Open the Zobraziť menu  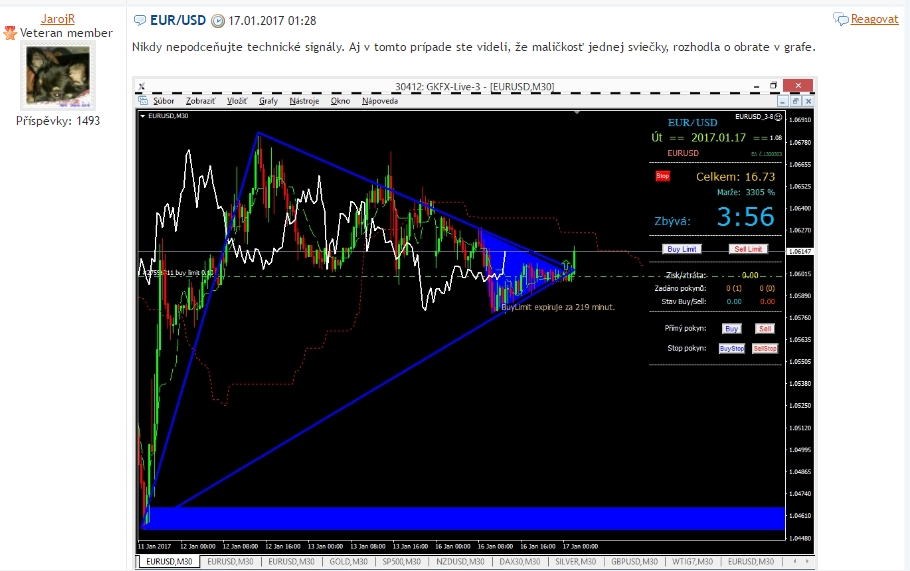(201, 101)
